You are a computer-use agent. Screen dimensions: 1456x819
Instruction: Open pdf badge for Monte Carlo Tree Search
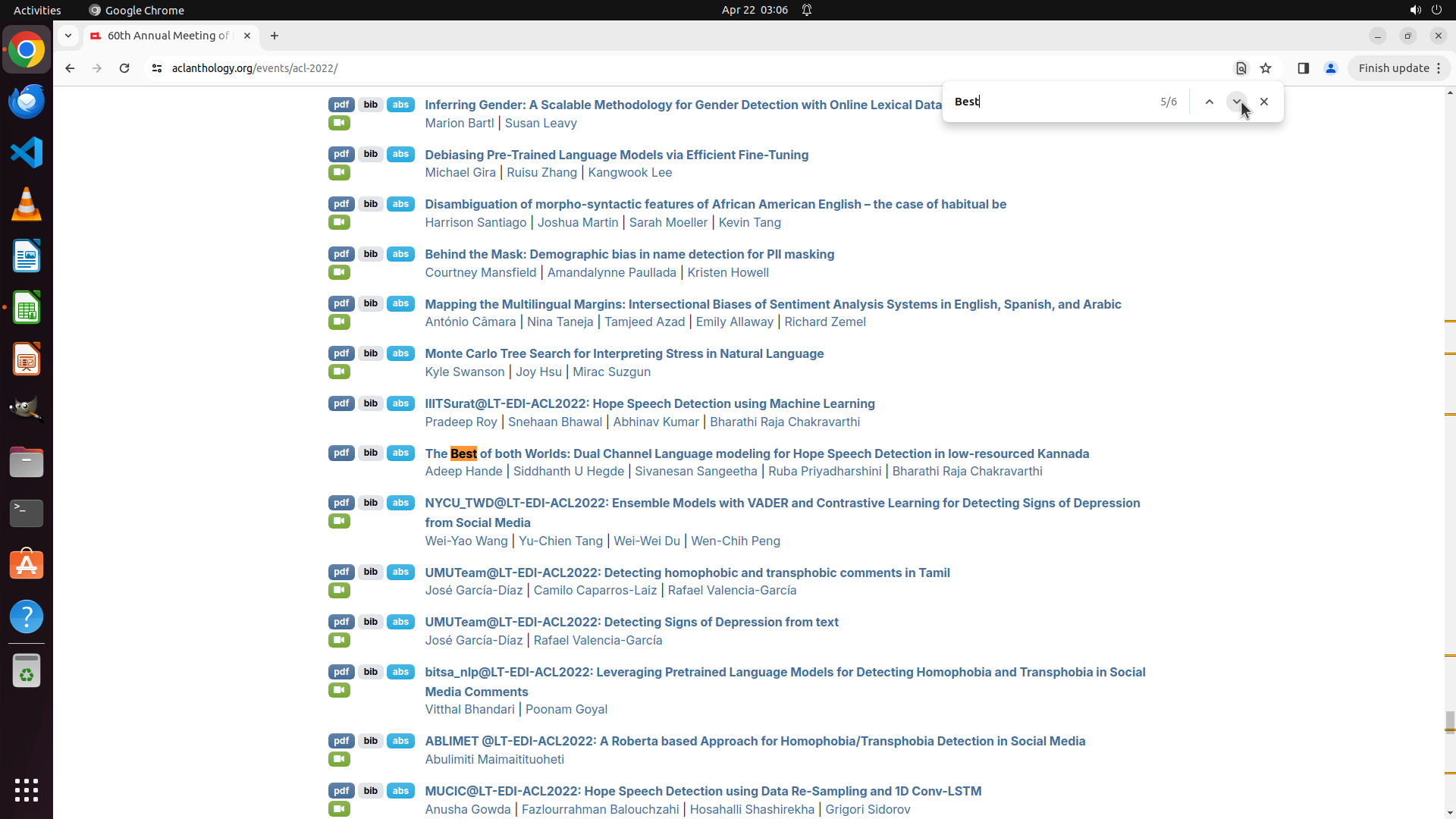[x=341, y=353]
